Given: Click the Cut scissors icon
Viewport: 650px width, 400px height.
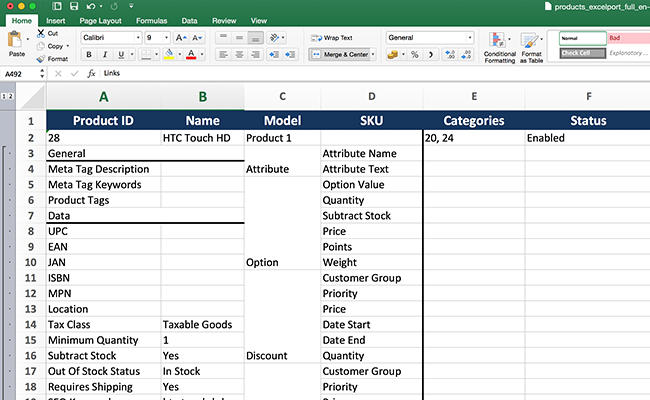Looking at the screenshot, I should [x=41, y=33].
